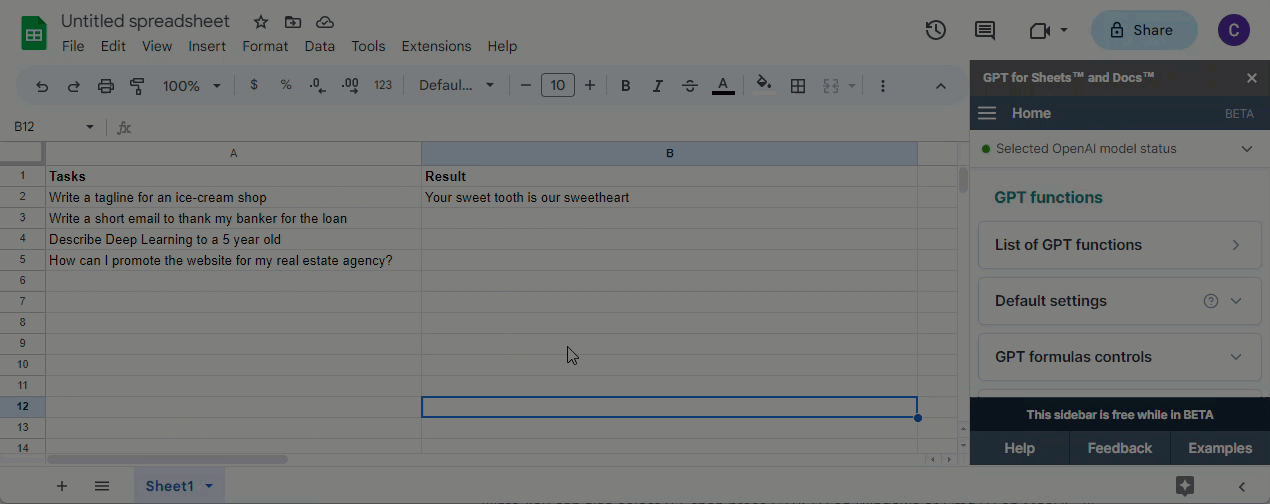Open the text color picker
The image size is (1270, 504).
pos(723,86)
